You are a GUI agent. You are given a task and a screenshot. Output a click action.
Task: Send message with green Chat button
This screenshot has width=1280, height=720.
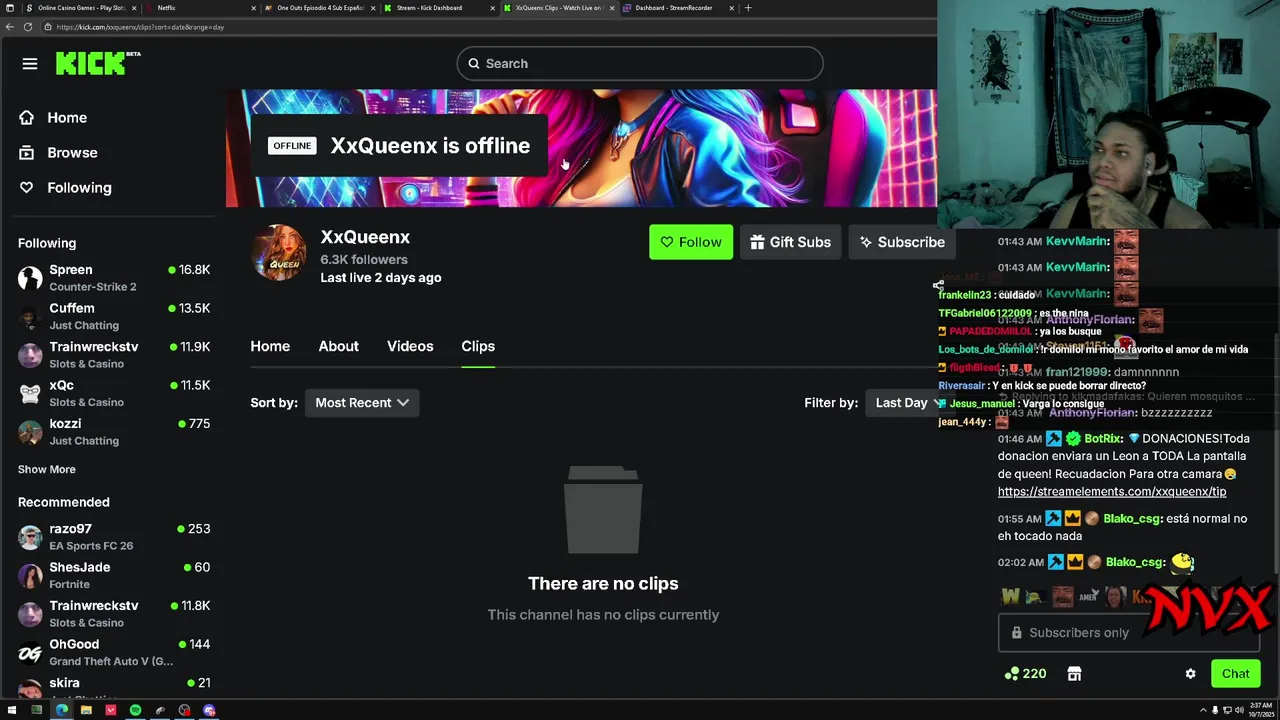point(1236,674)
